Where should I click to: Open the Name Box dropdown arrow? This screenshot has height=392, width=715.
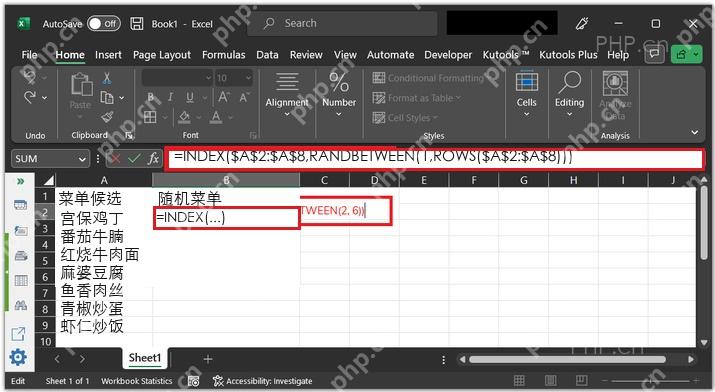[x=82, y=159]
